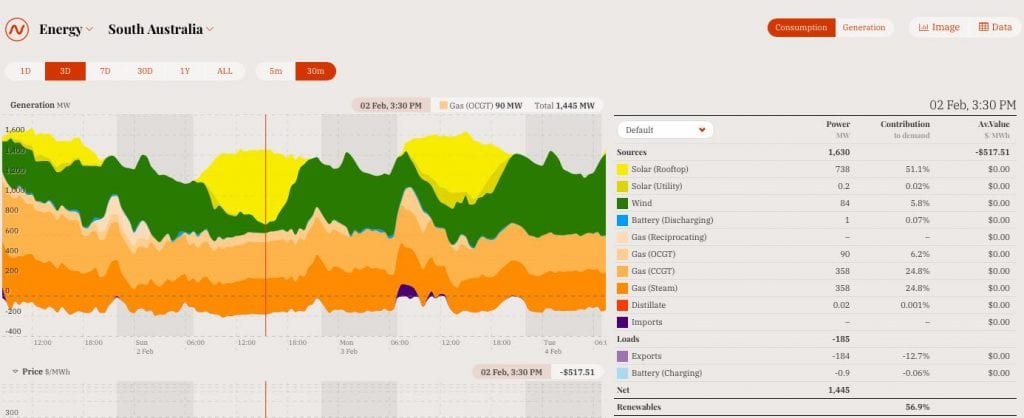Open the Default grouping dropdown
The height and width of the screenshot is (418, 1024).
(665, 129)
